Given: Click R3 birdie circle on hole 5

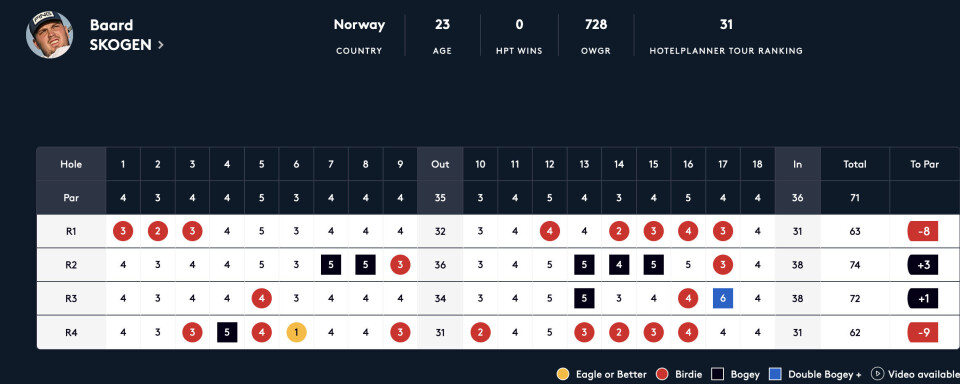Looking at the screenshot, I should 262,298.
